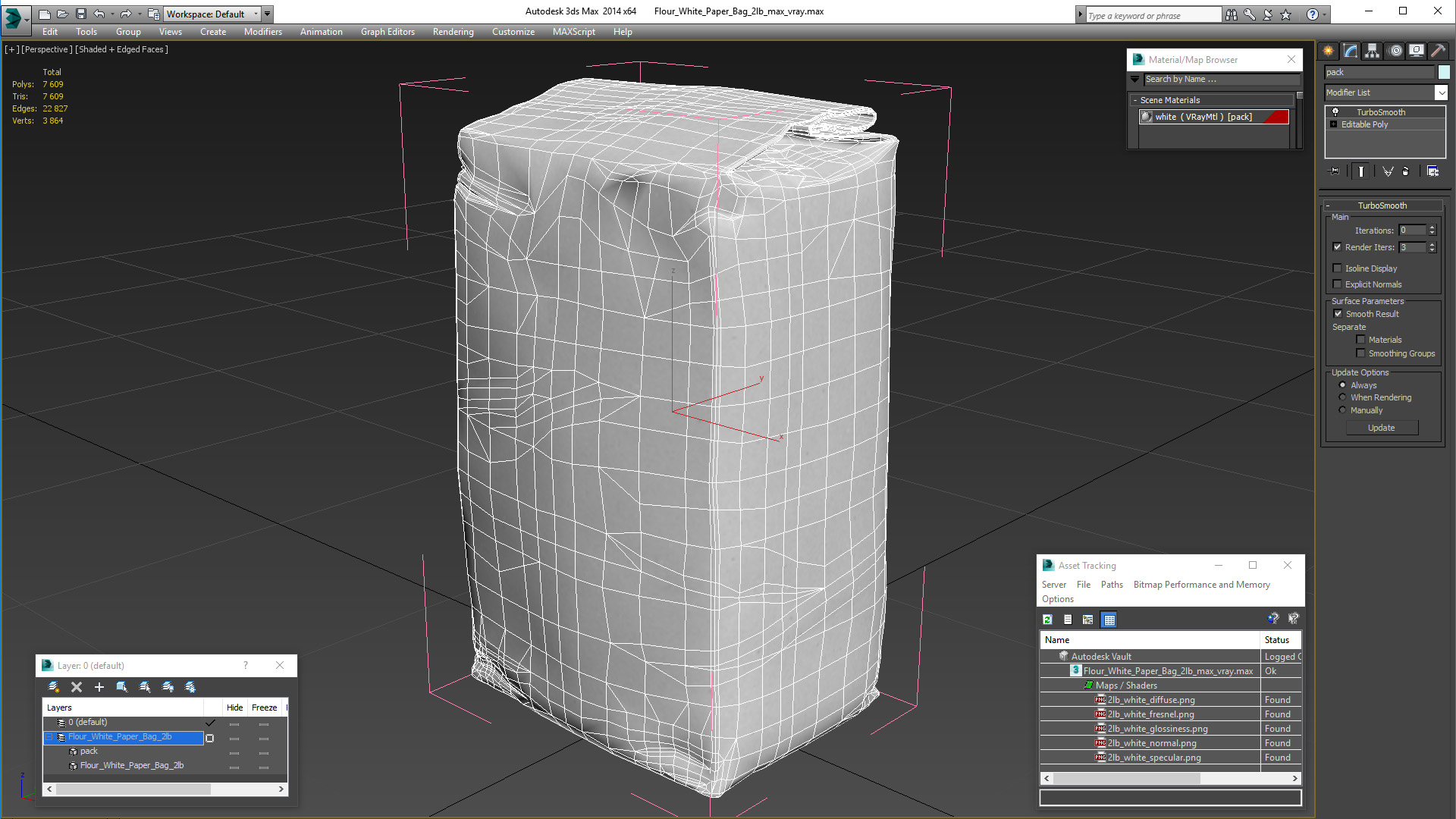Open the Graph Editors menu

tap(388, 32)
